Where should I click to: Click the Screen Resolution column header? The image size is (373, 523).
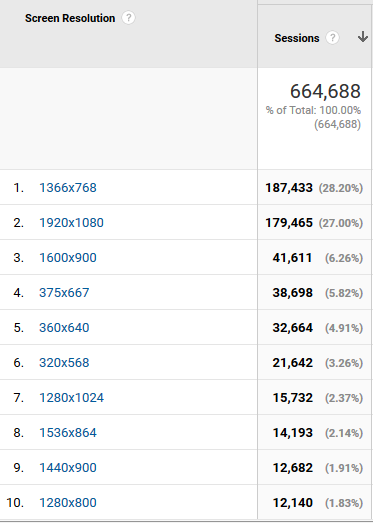click(x=70, y=18)
